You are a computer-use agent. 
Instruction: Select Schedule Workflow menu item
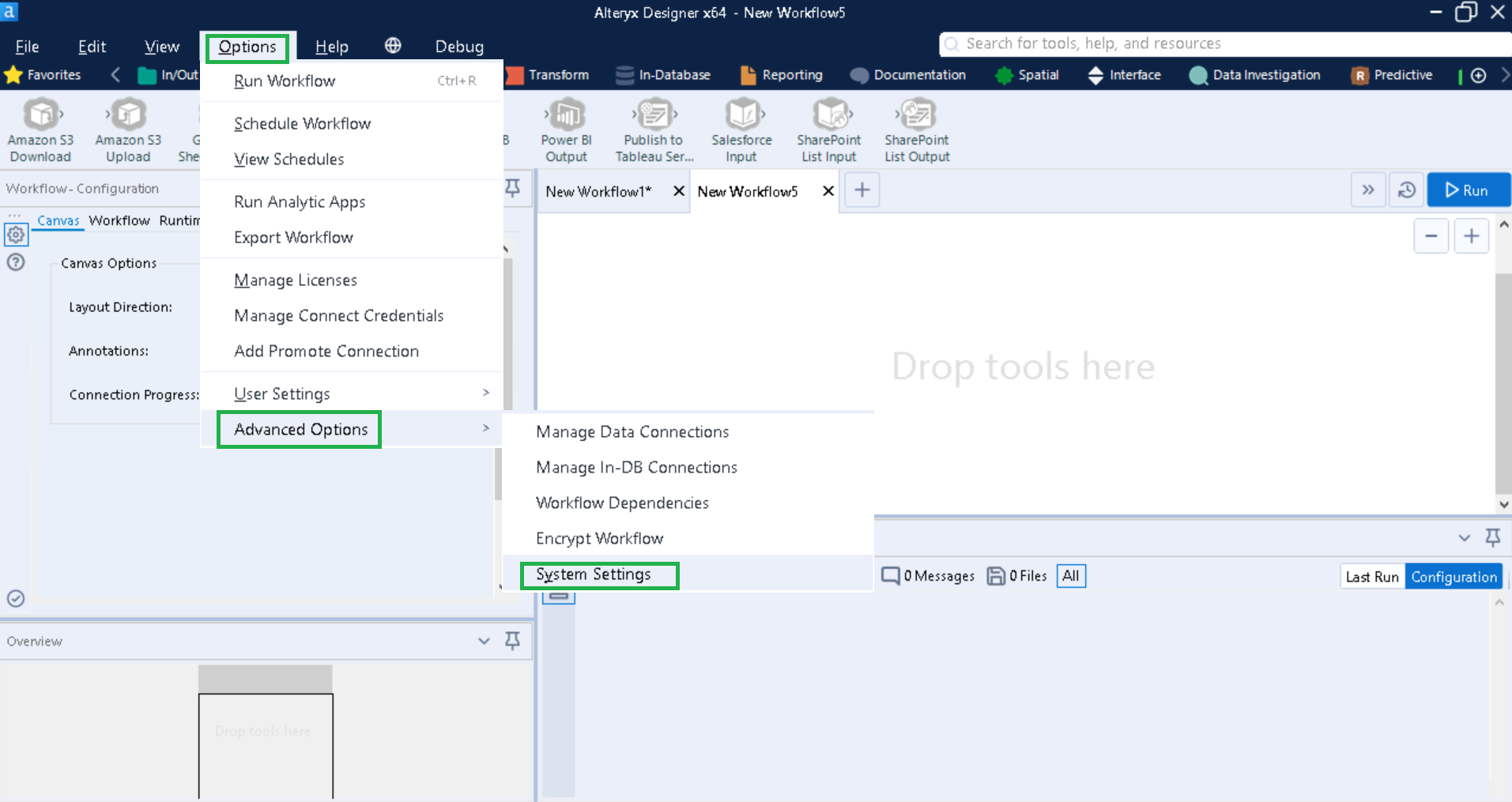353,123
